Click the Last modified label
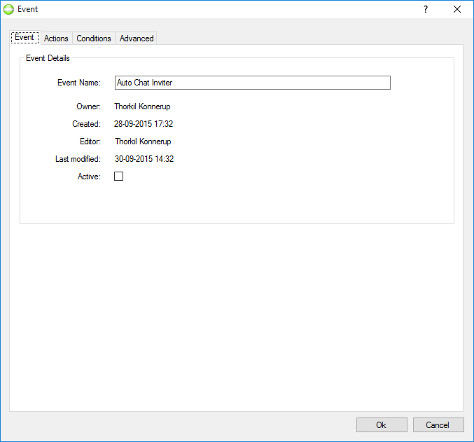This screenshot has height=442, width=474. (x=78, y=159)
